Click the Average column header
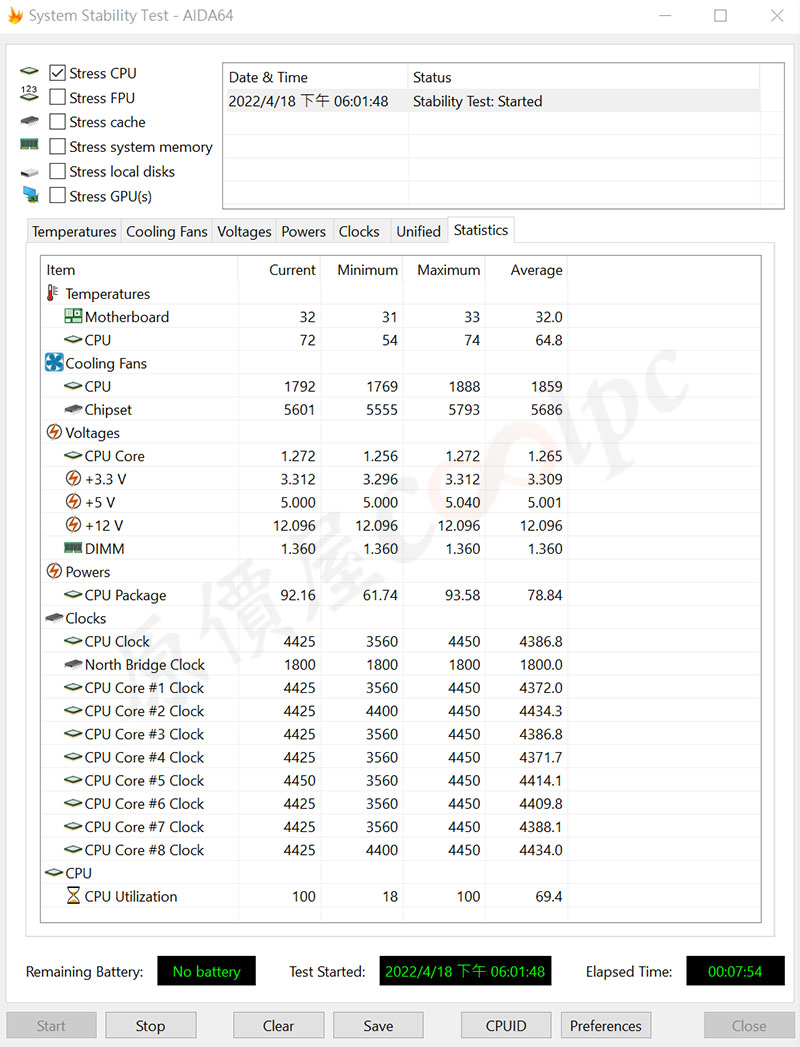The image size is (800, 1047). click(x=526, y=270)
